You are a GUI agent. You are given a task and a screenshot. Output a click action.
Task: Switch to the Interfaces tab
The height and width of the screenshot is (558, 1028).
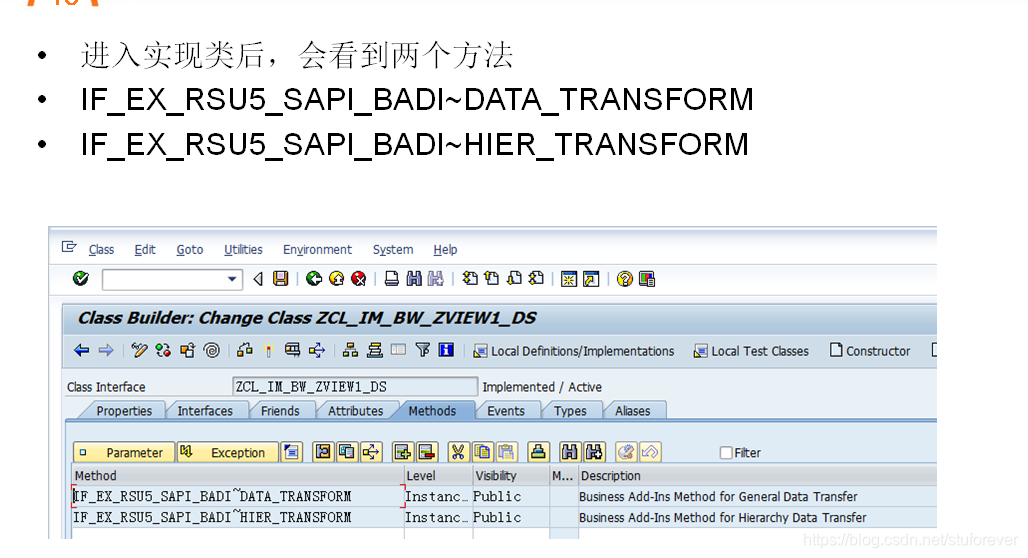205,411
